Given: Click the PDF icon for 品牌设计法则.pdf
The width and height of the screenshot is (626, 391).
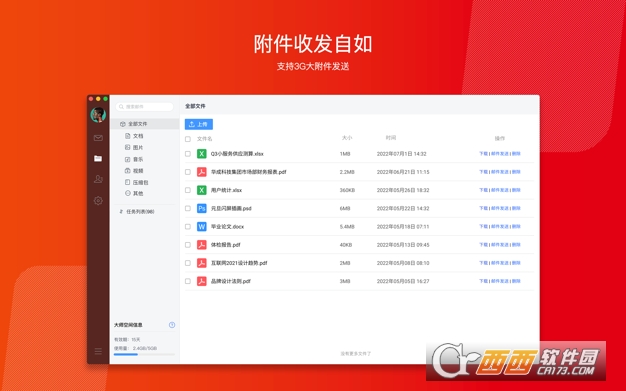Looking at the screenshot, I should coord(202,281).
